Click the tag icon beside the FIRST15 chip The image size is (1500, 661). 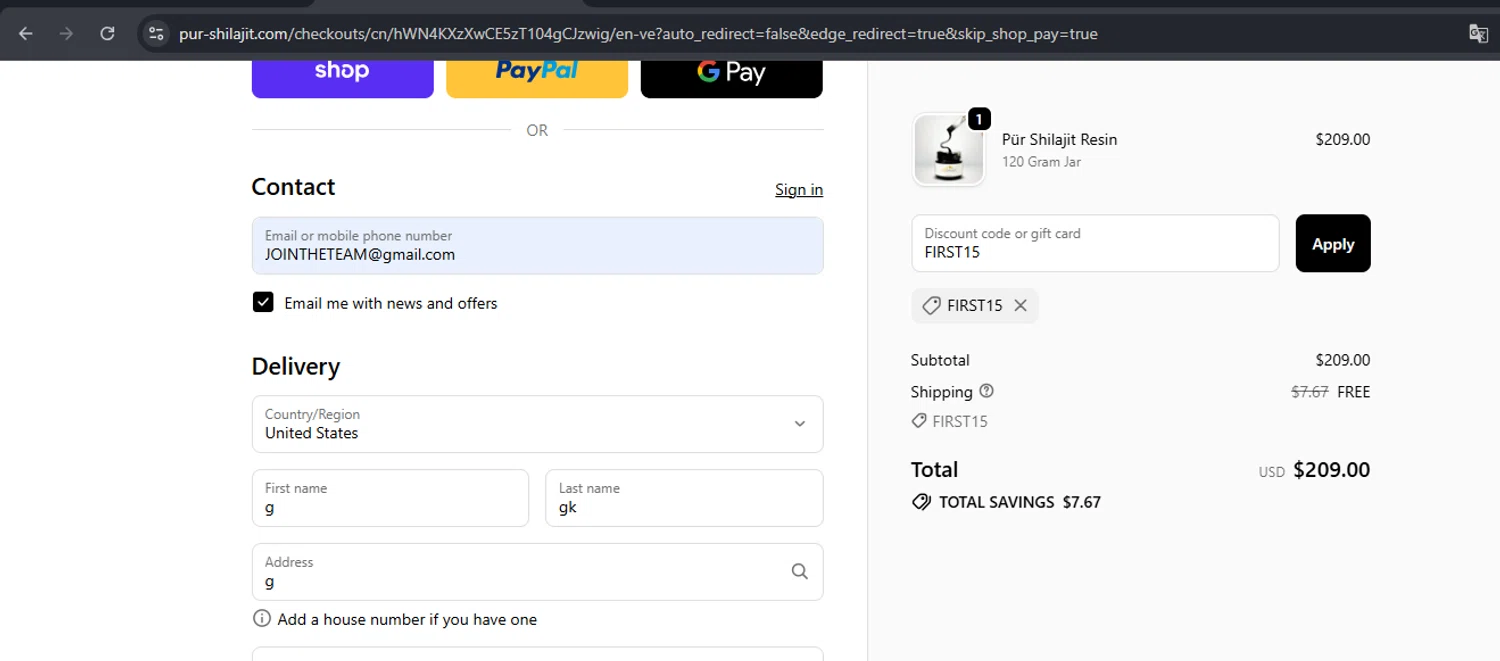point(931,306)
